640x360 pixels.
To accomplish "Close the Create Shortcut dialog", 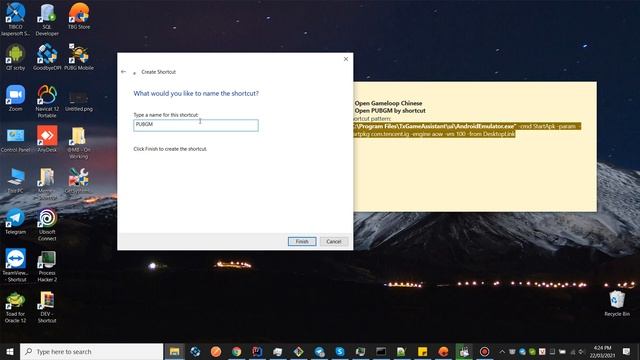I will point(346,59).
